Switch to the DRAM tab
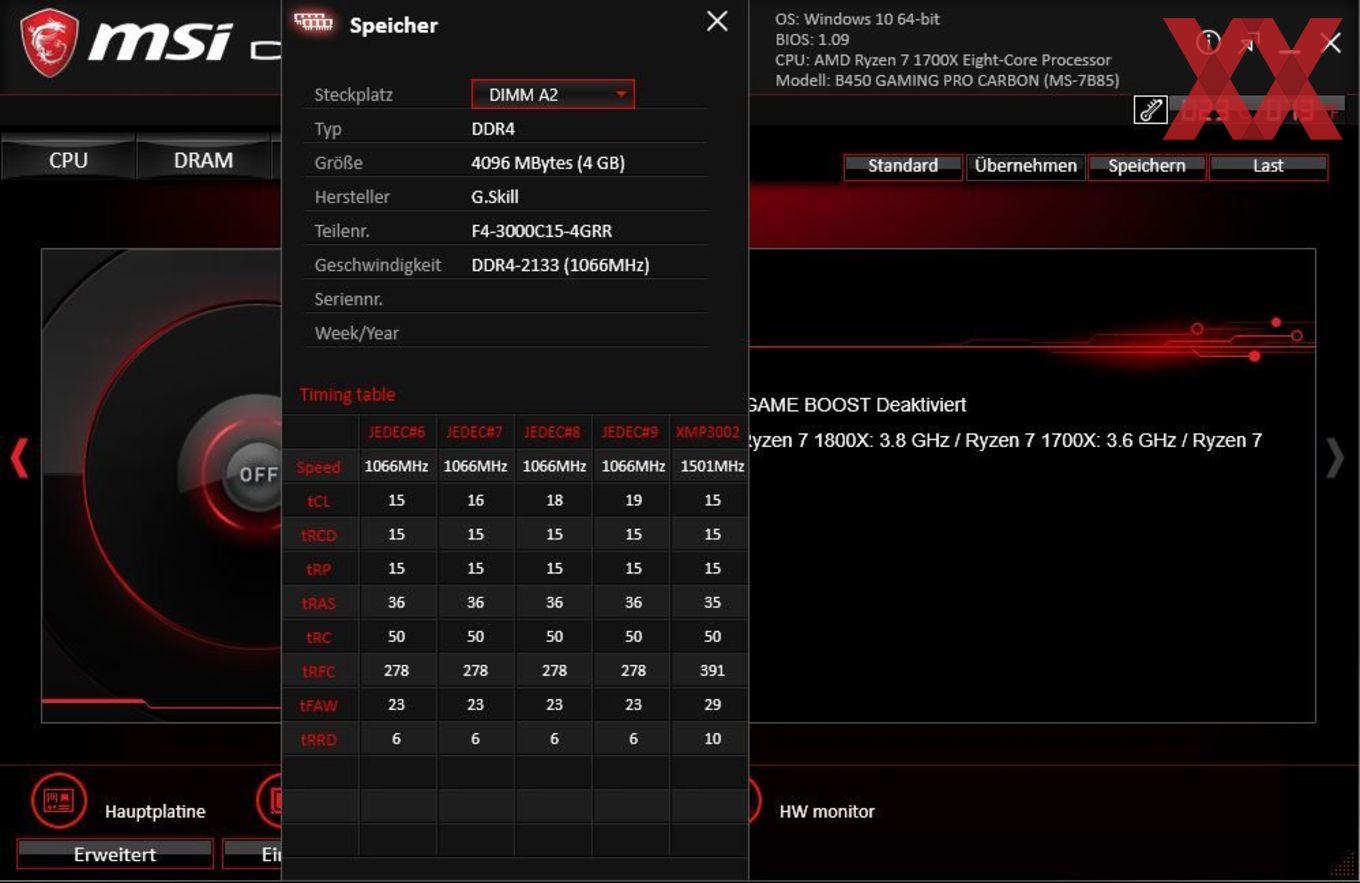The width and height of the screenshot is (1360, 883). coord(204,160)
